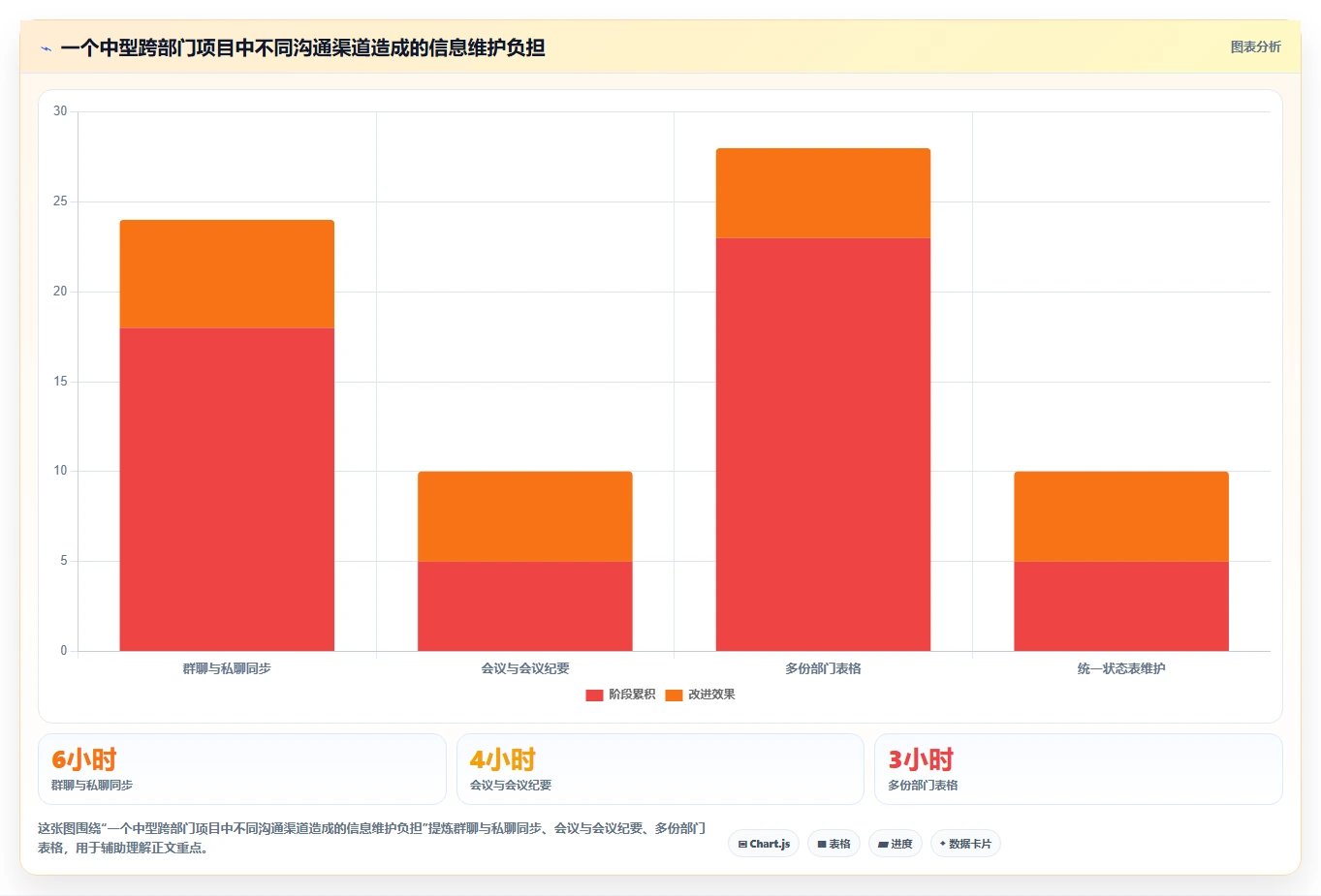
Task: Click the red 阶段累积 legend swatch
Action: coord(594,695)
